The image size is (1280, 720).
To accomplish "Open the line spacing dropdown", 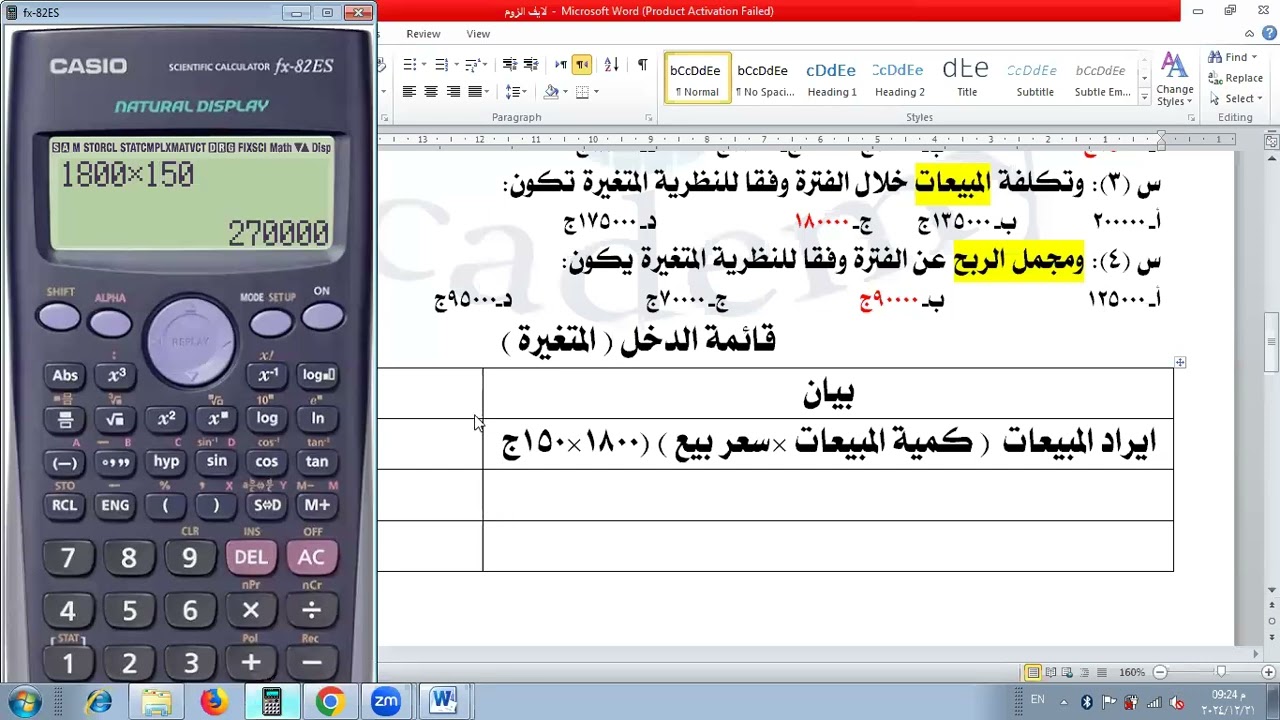I will coord(524,92).
